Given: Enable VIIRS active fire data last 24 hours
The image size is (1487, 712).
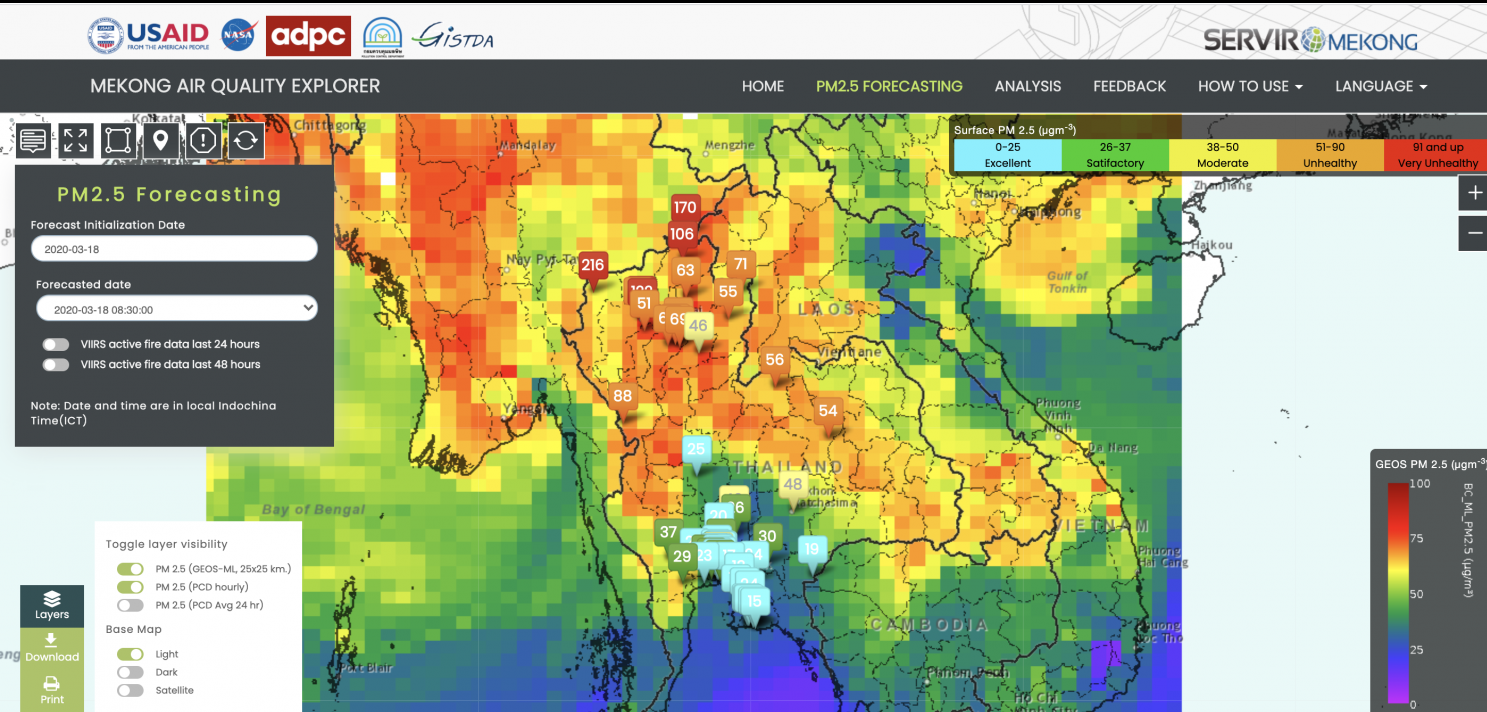Looking at the screenshot, I should pyautogui.click(x=56, y=344).
